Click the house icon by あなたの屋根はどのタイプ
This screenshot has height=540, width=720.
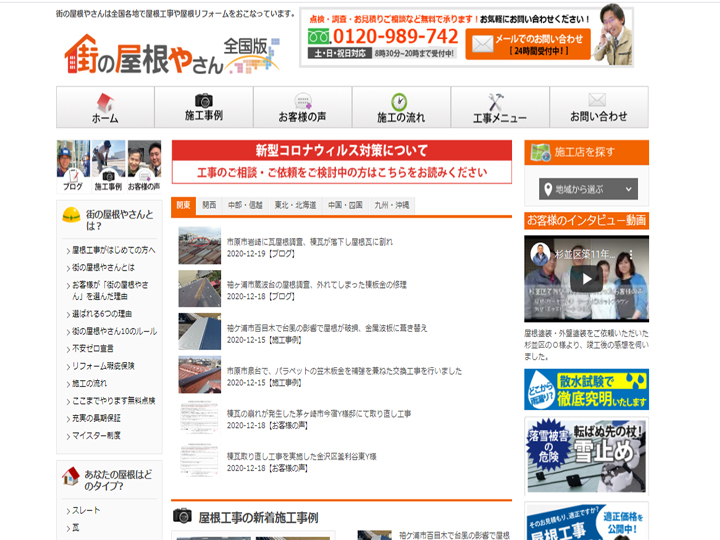pyautogui.click(x=71, y=476)
